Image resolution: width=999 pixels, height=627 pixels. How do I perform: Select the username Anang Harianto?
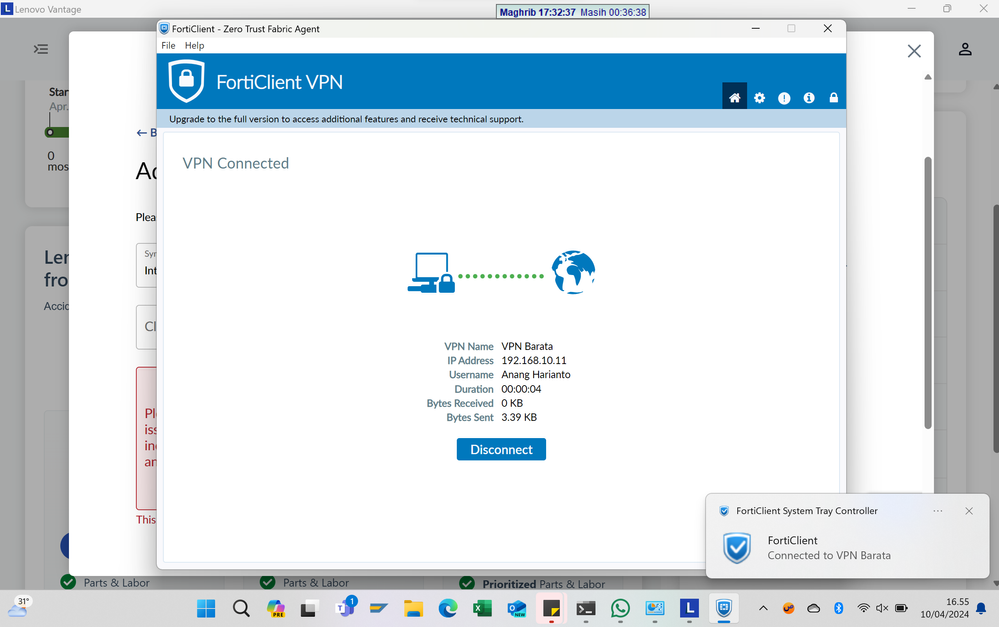pyautogui.click(x=536, y=375)
